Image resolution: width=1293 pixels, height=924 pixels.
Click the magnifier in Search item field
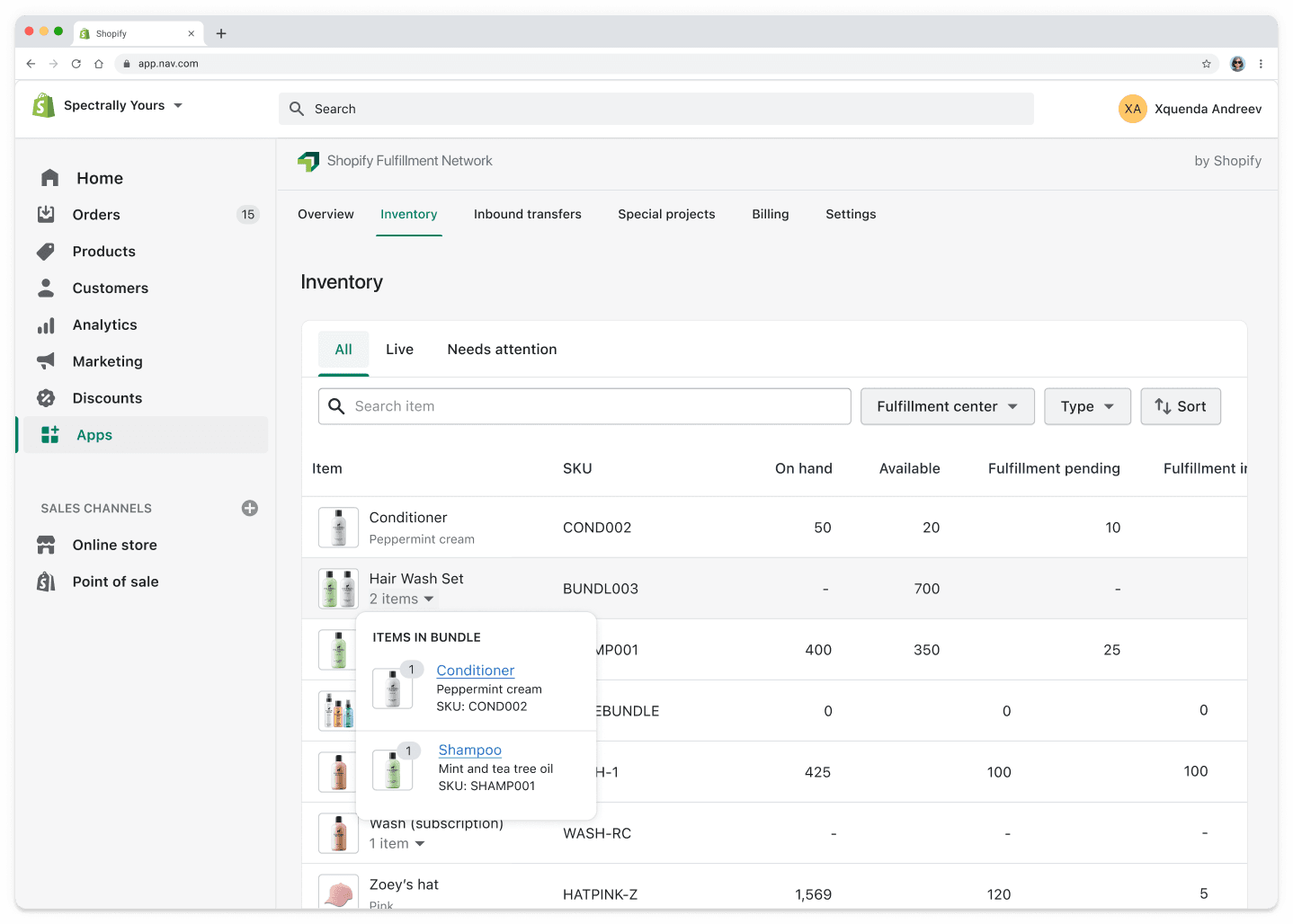(336, 406)
